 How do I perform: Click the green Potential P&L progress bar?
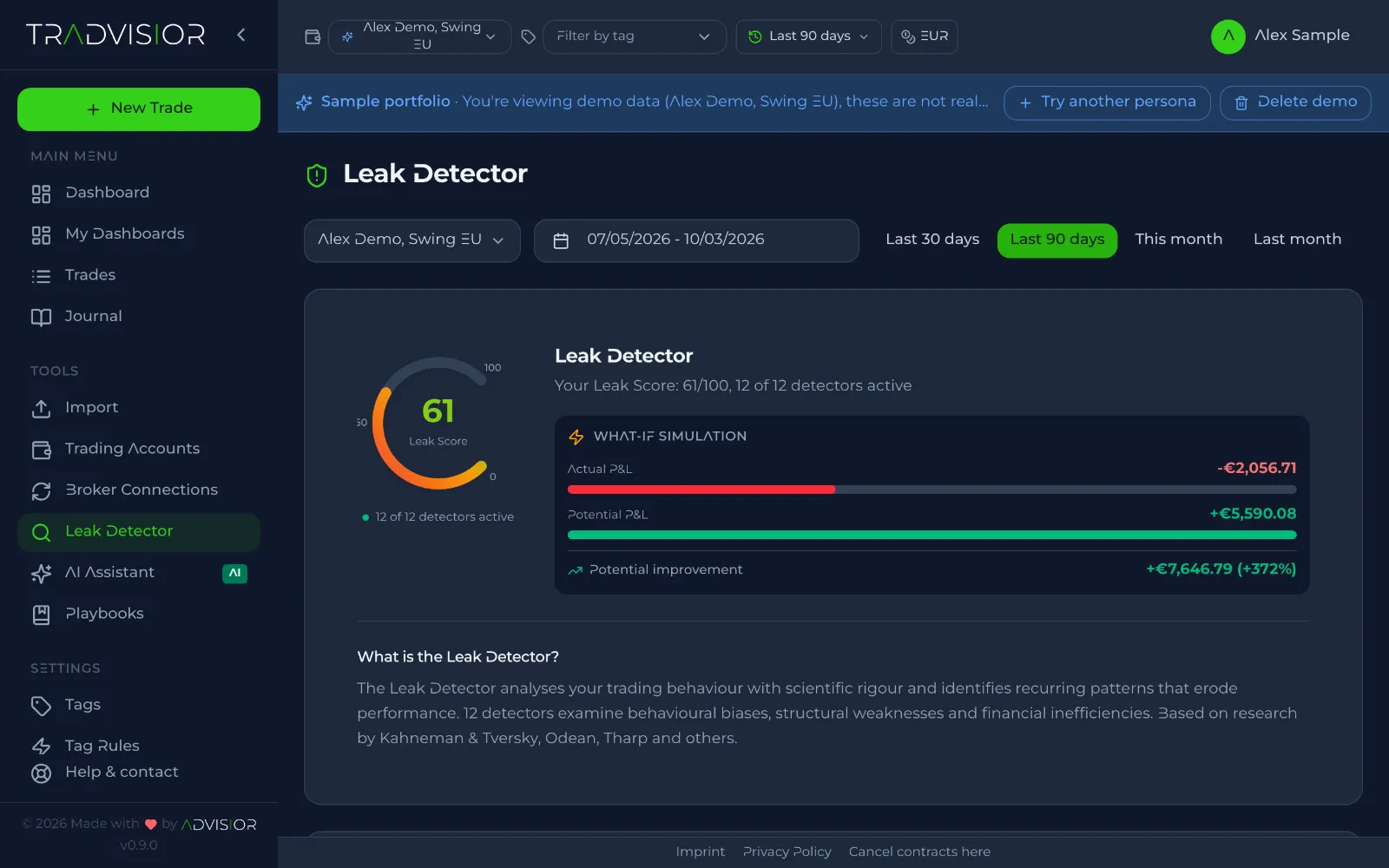click(932, 536)
